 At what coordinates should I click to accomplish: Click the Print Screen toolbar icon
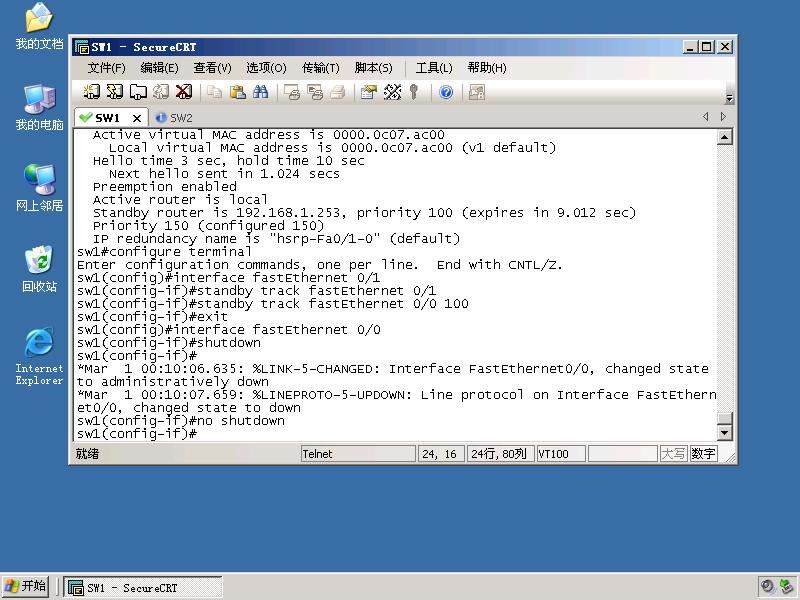(x=292, y=92)
